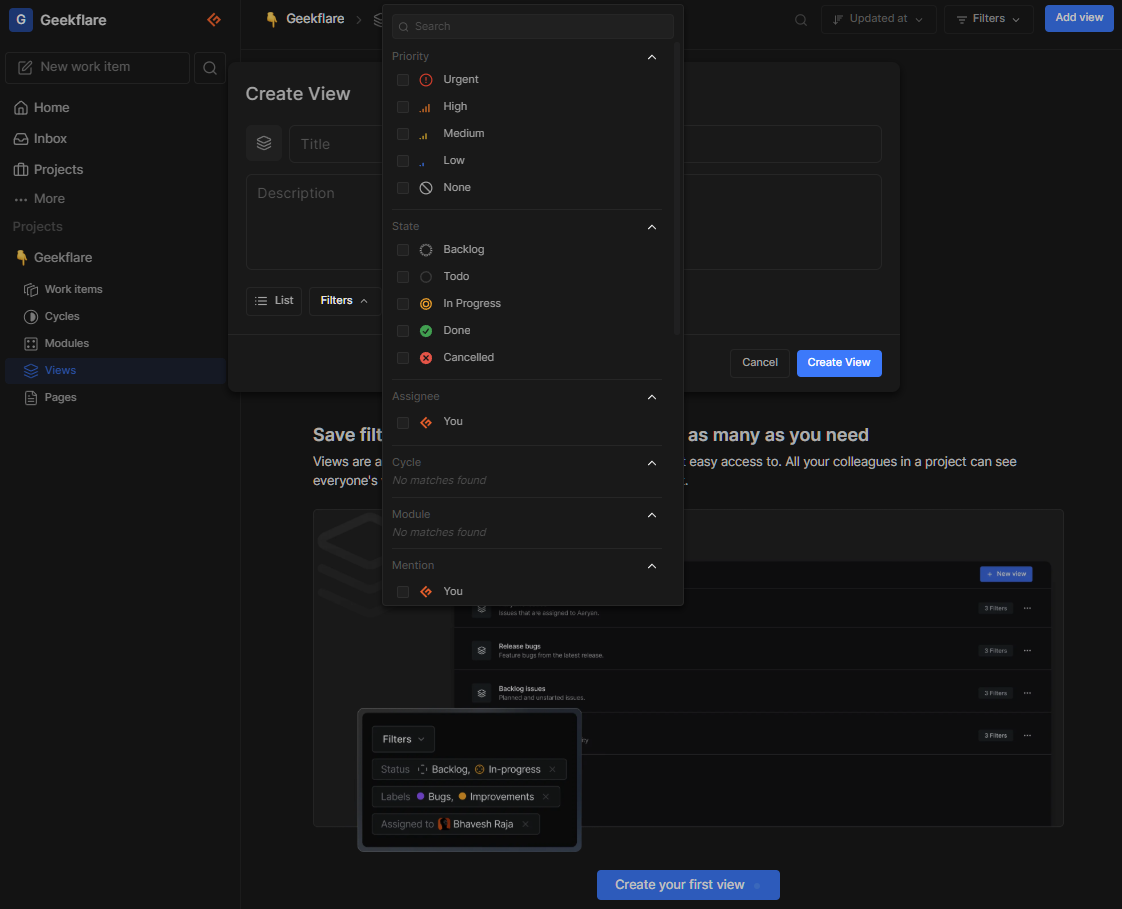Click the filter Search input field
This screenshot has width=1122, height=909.
(532, 26)
